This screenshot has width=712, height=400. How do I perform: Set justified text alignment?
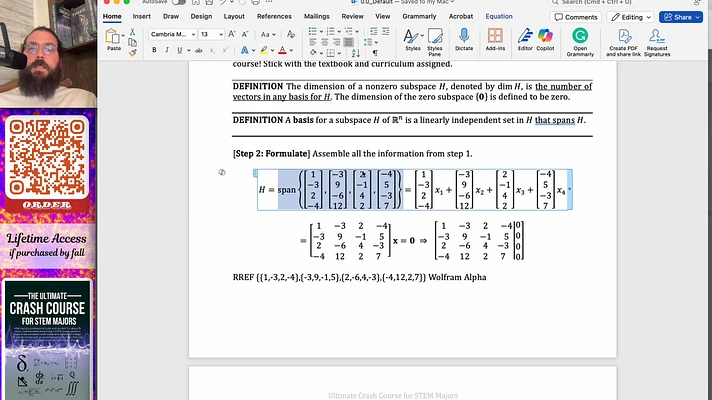pyautogui.click(x=348, y=42)
